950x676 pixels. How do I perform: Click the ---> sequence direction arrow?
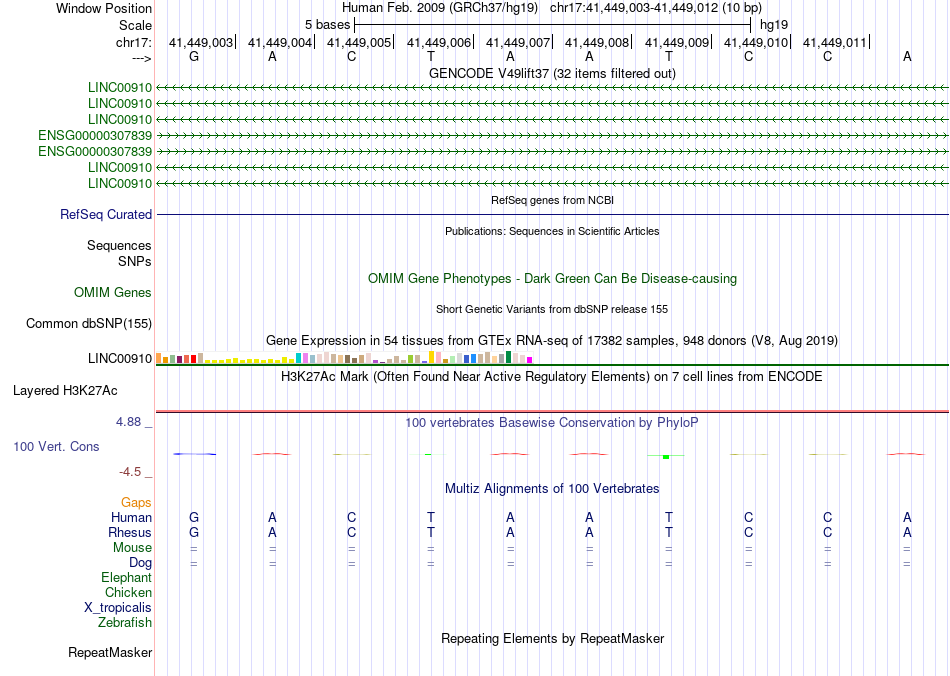click(x=142, y=58)
